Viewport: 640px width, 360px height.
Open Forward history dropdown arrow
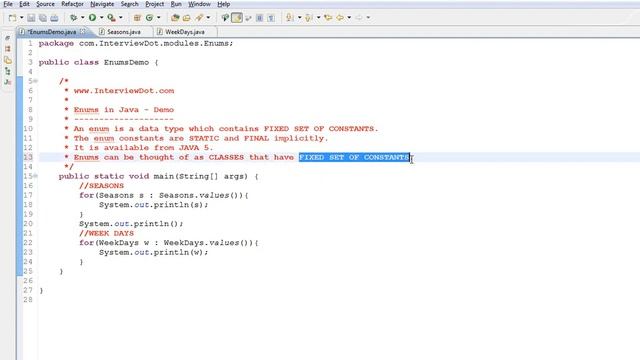368,18
